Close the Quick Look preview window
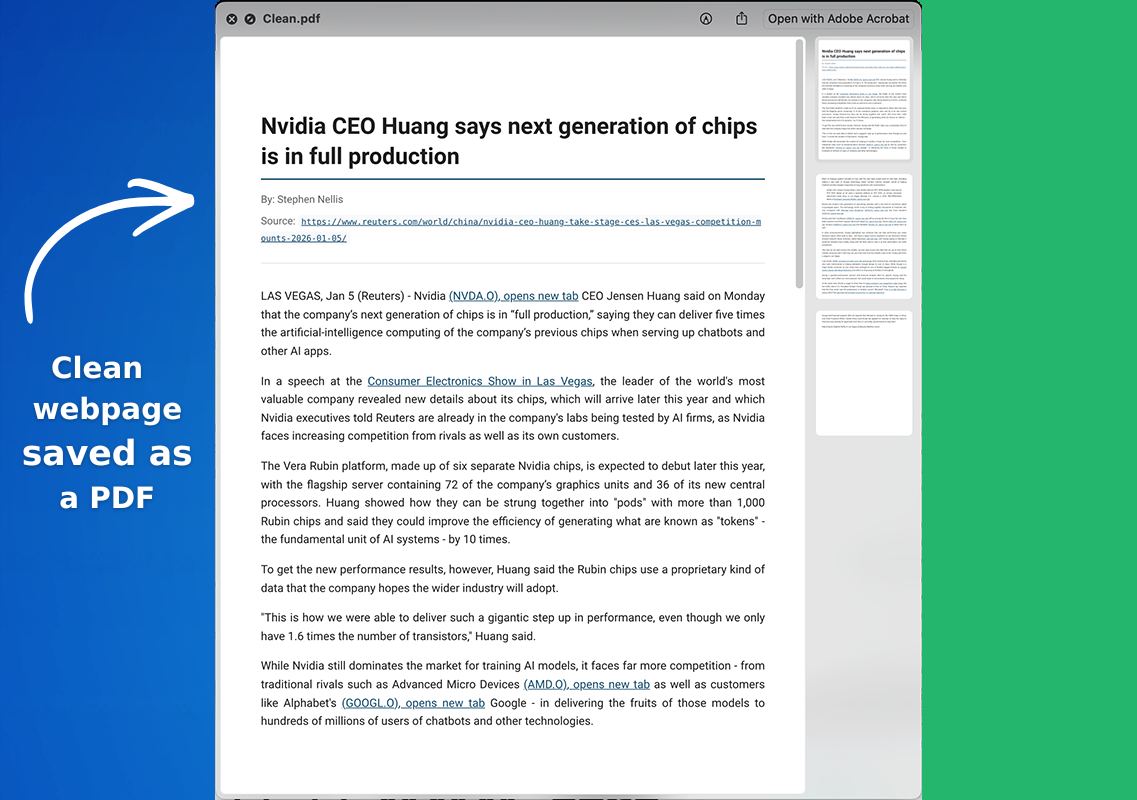The width and height of the screenshot is (1137, 800). [x=231, y=19]
